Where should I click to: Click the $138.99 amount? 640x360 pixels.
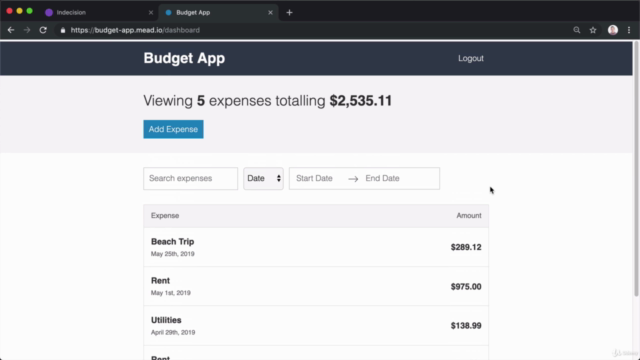[x=466, y=326]
